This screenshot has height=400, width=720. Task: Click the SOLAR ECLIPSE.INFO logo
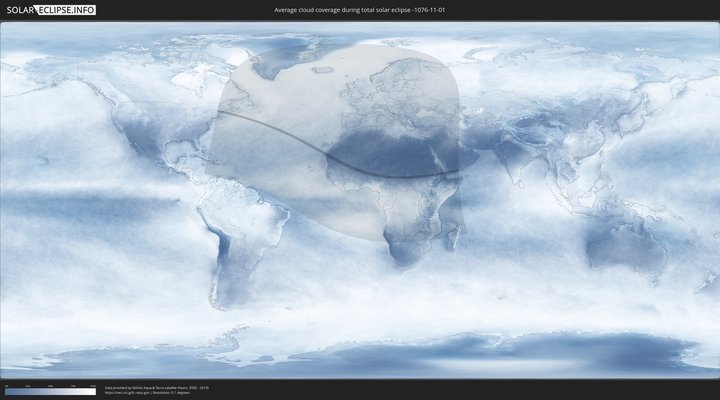pyautogui.click(x=51, y=10)
